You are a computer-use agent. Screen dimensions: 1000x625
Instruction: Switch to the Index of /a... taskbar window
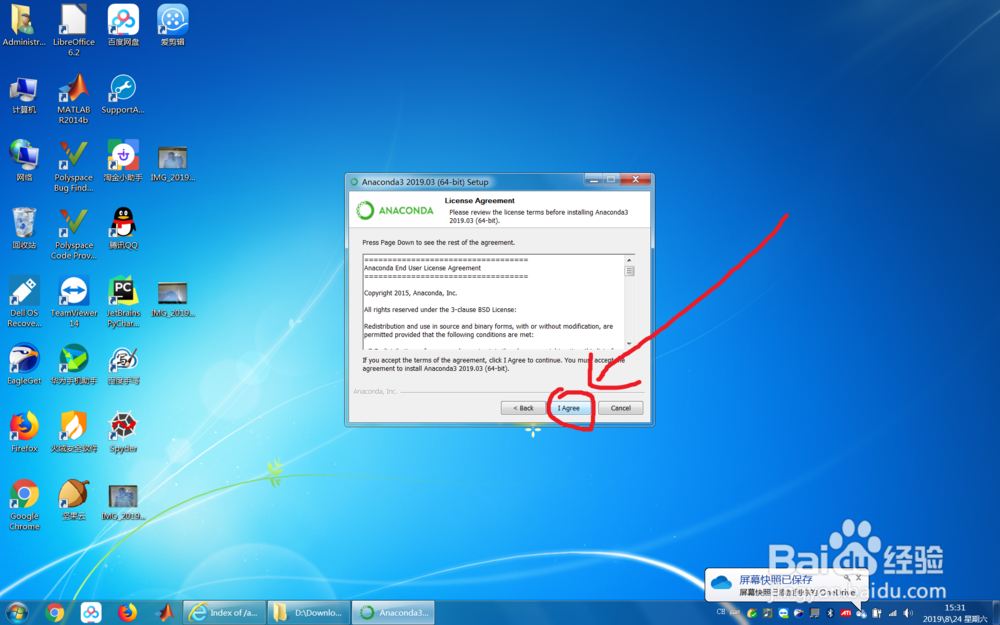tap(224, 613)
